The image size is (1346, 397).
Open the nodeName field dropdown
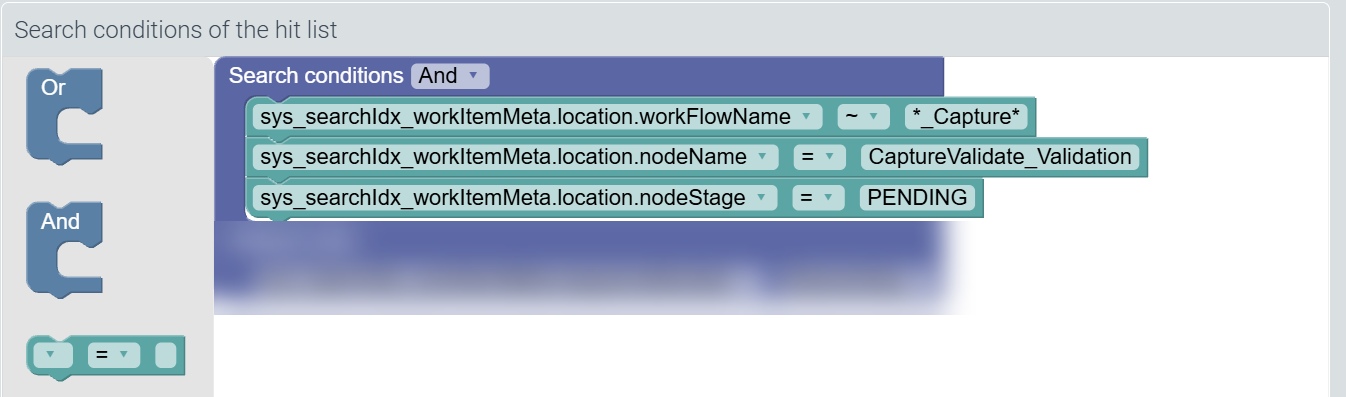(516, 157)
